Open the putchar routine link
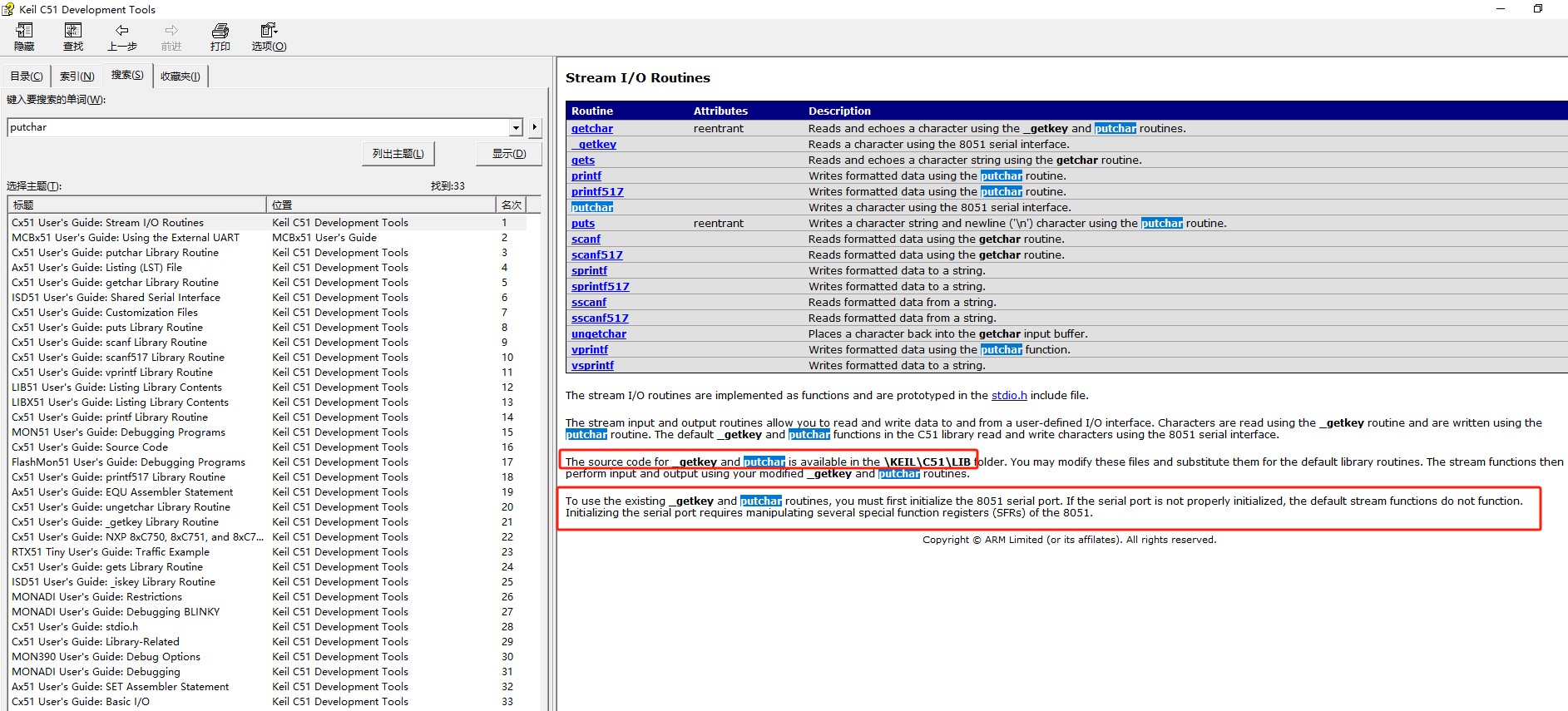 pyautogui.click(x=592, y=208)
